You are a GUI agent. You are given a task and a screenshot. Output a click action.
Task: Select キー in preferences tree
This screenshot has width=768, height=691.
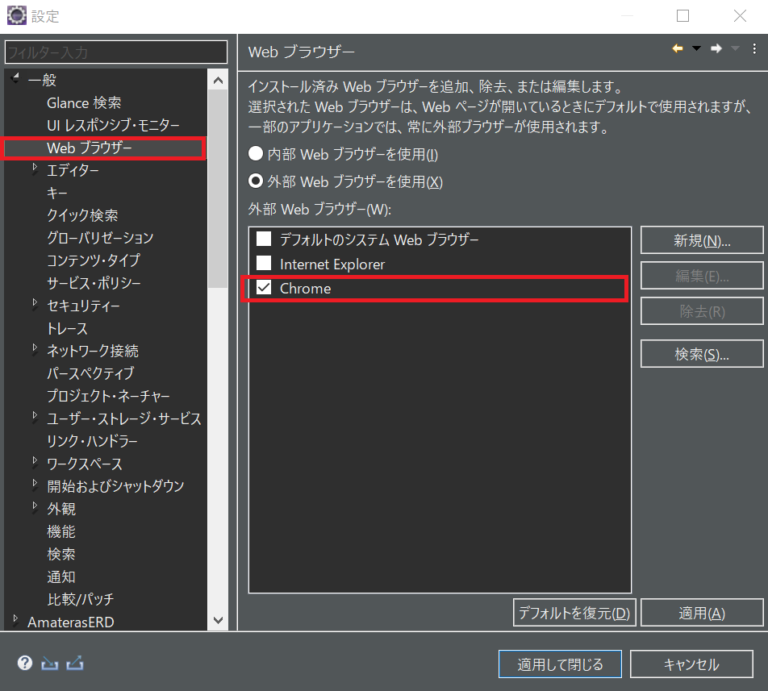(x=58, y=193)
